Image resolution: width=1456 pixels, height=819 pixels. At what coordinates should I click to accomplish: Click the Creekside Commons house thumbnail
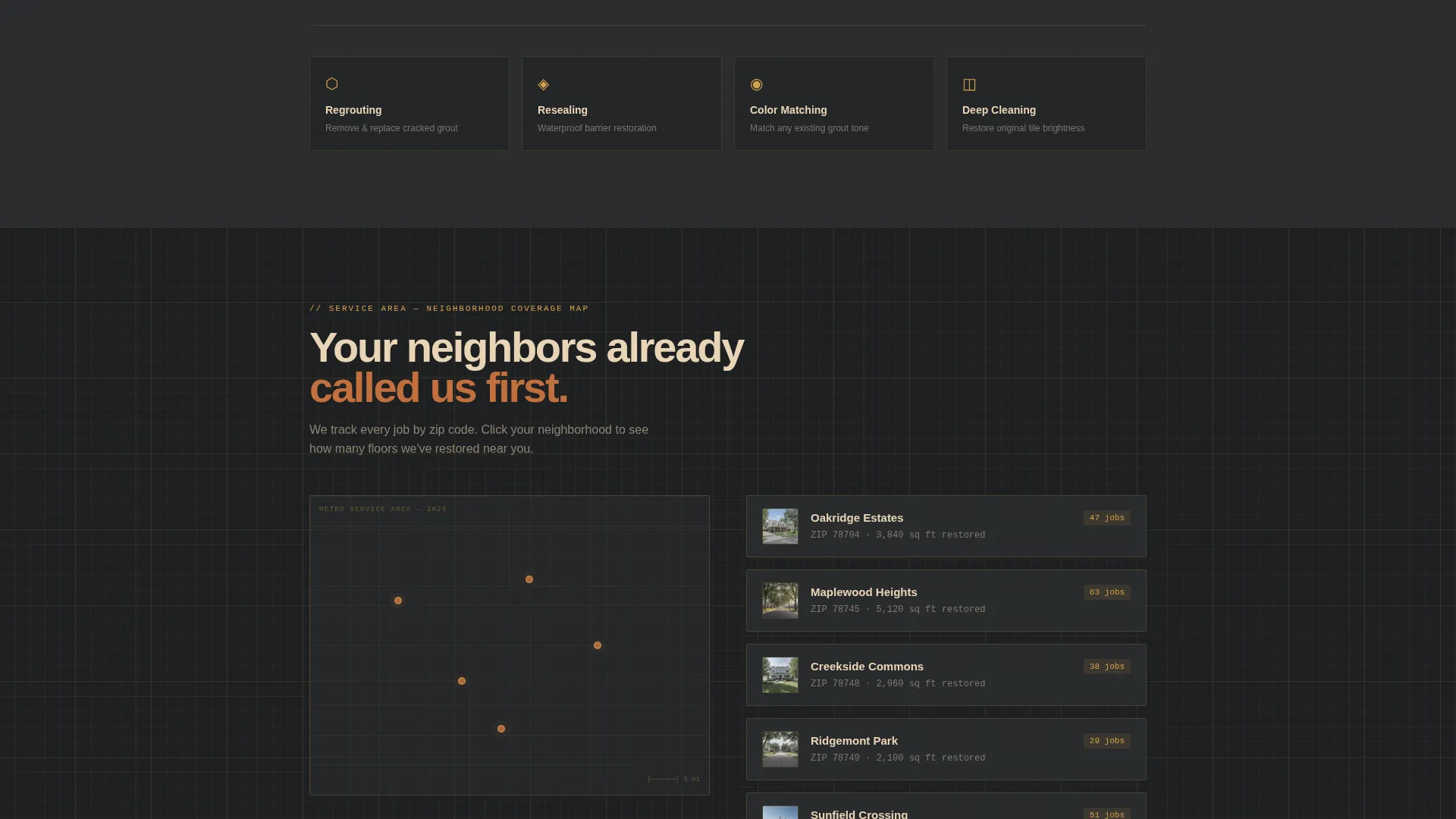tap(780, 675)
